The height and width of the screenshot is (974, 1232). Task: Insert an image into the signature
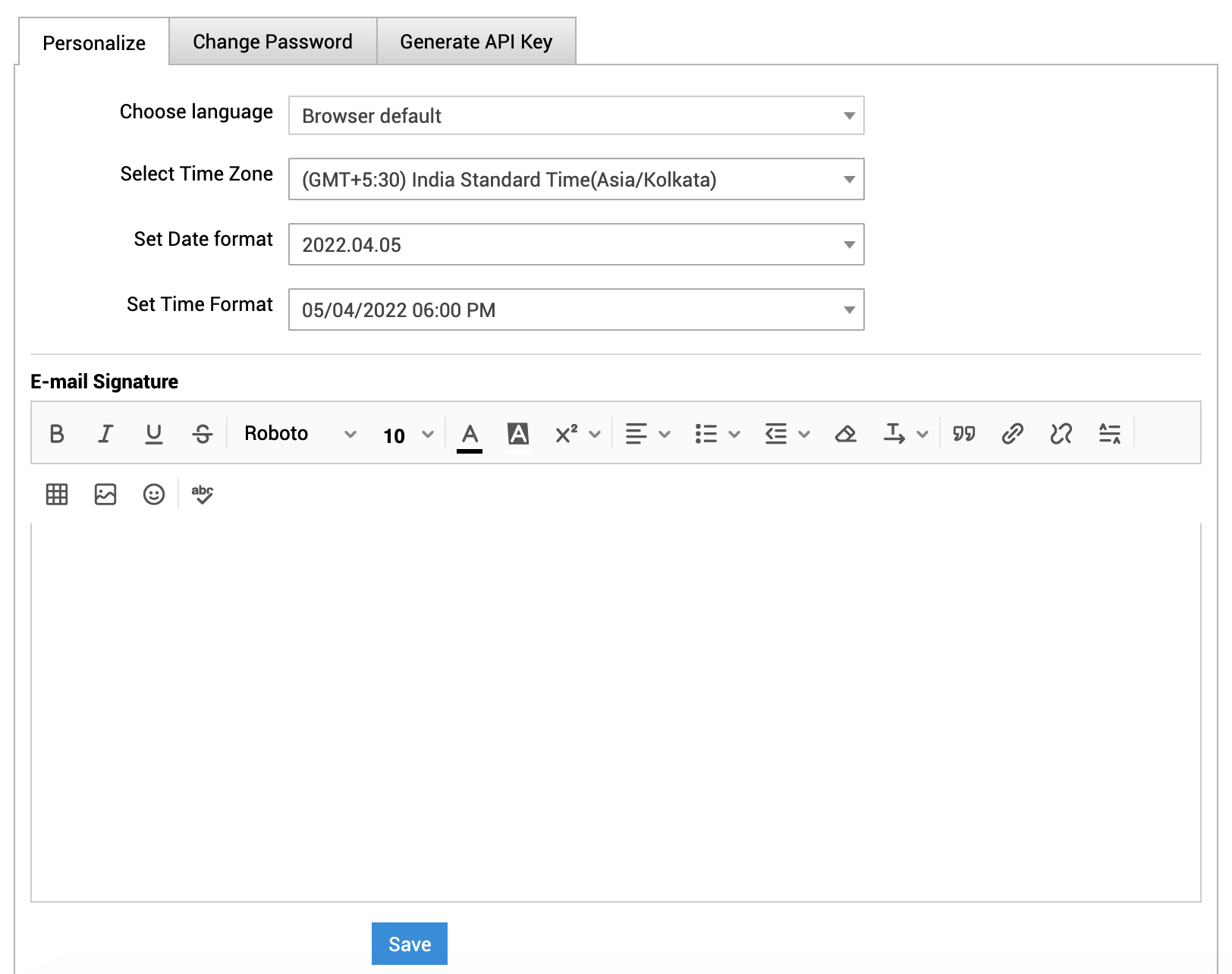[105, 495]
